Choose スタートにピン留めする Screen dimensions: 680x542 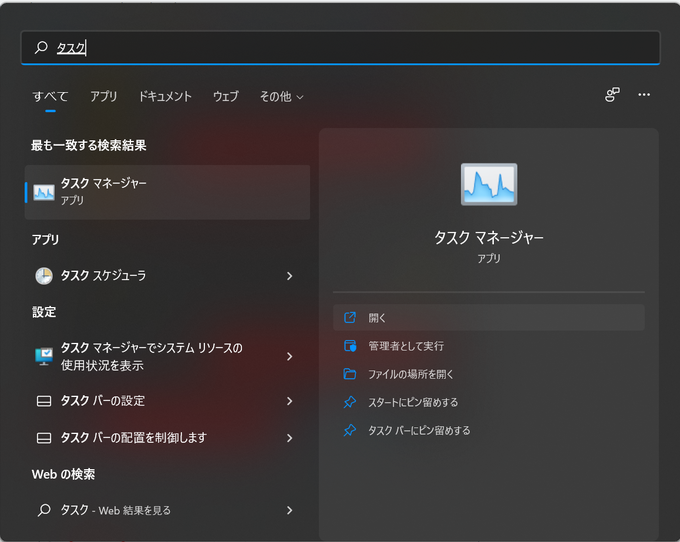click(x=489, y=402)
